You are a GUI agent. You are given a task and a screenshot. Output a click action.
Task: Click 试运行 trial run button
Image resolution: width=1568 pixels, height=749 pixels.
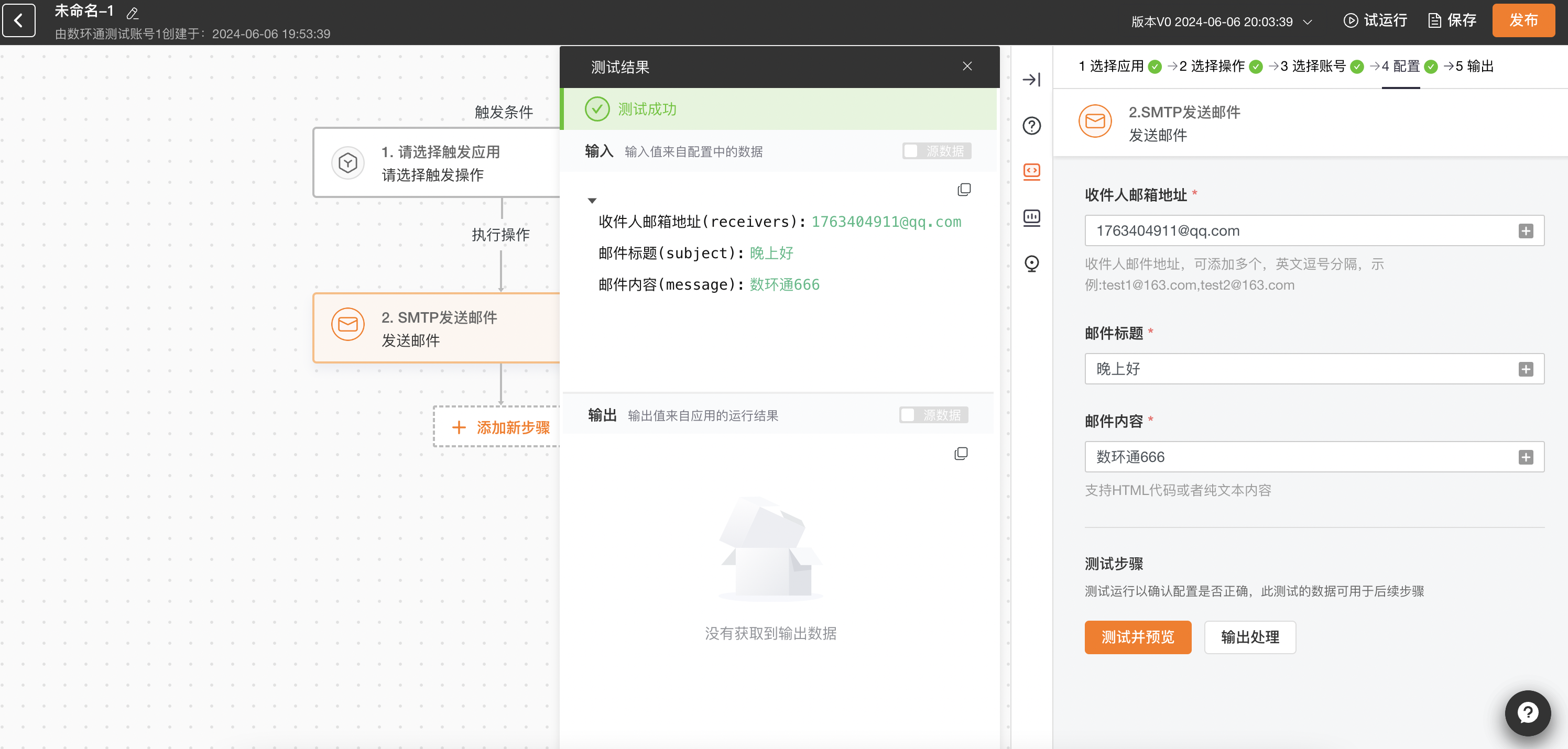pos(1375,20)
